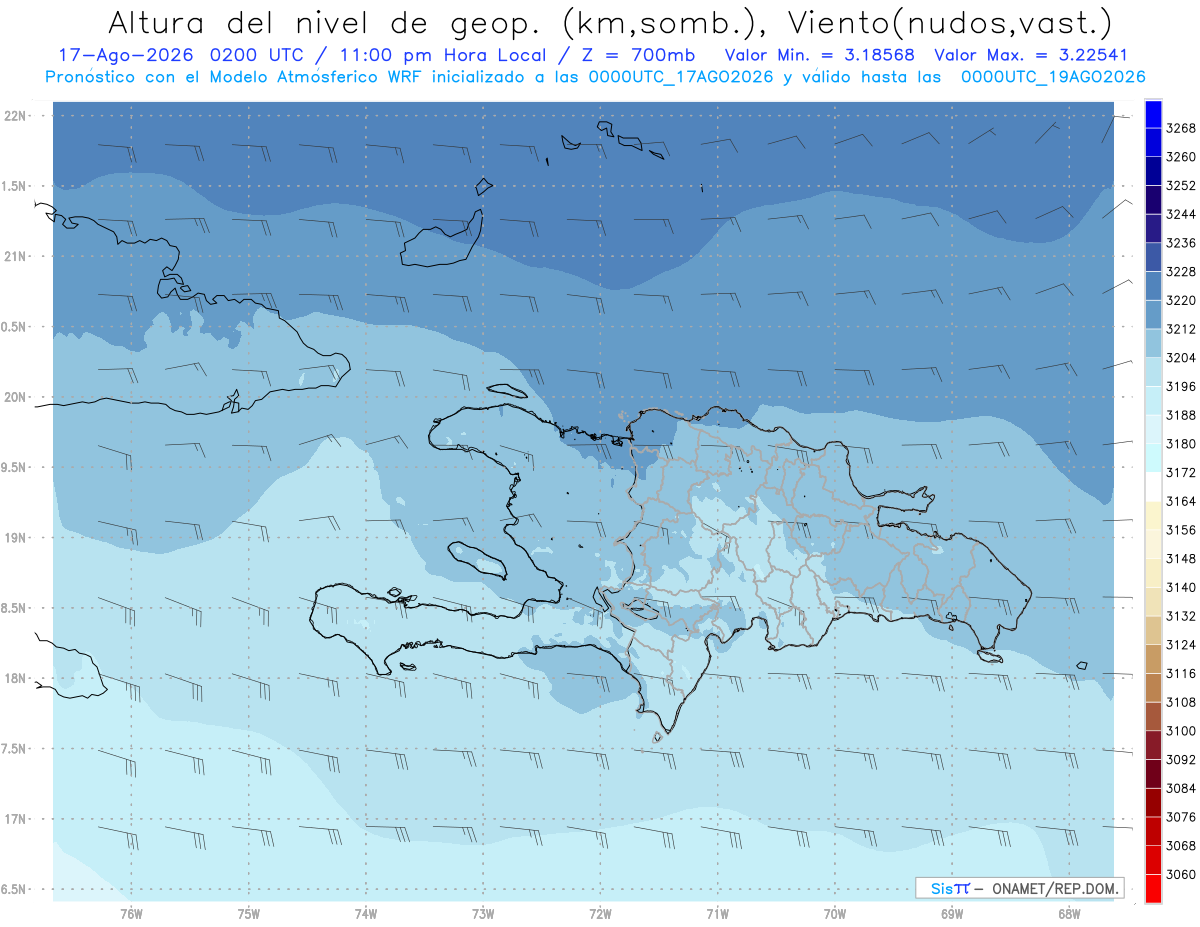Screen dimensions: 1200x927
Task: Click the 71W longitude label
Action: [717, 913]
